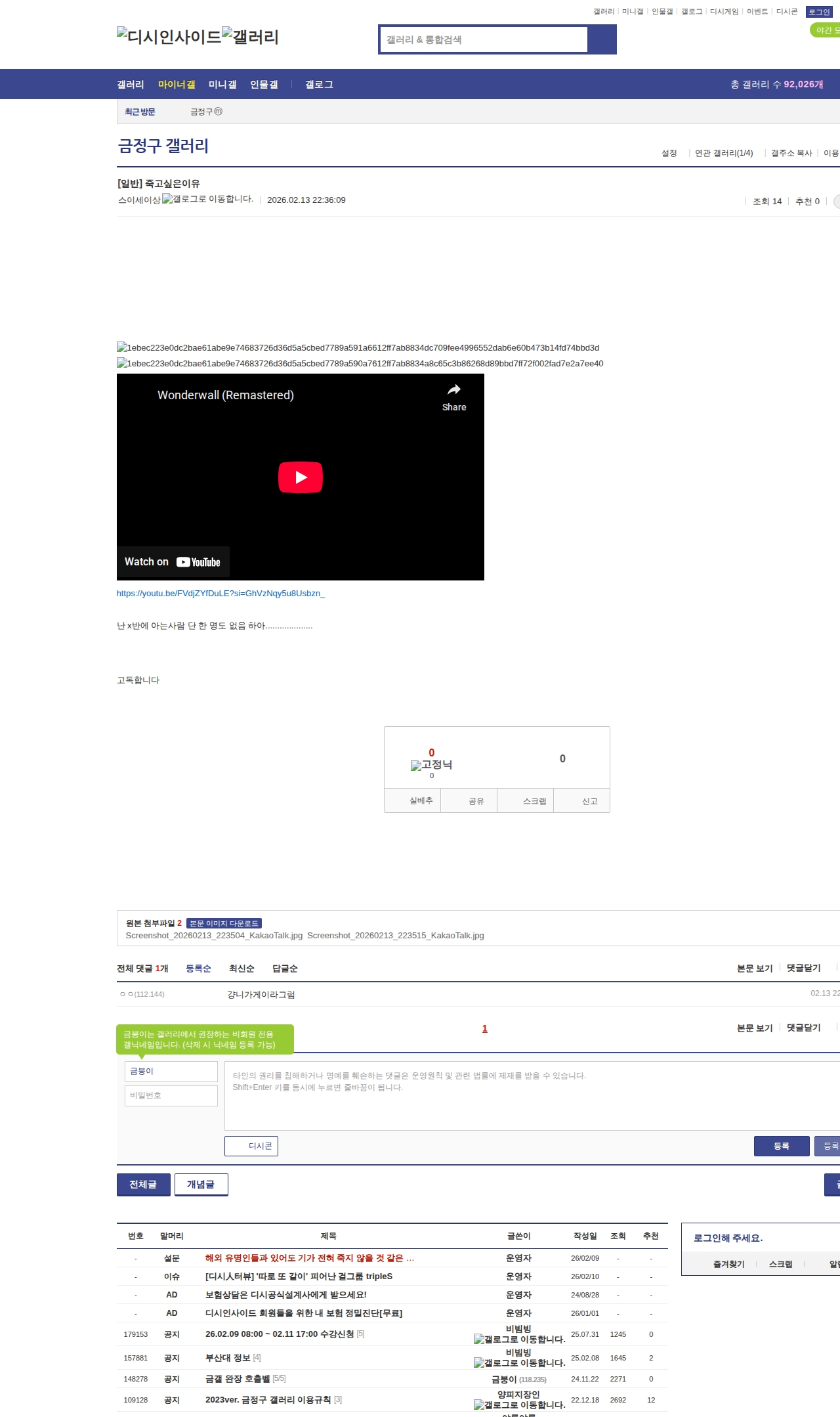840x1417 pixels.
Task: Download Screenshot_20260213_223515_KakaoTalk.jpg attachment
Action: (396, 936)
